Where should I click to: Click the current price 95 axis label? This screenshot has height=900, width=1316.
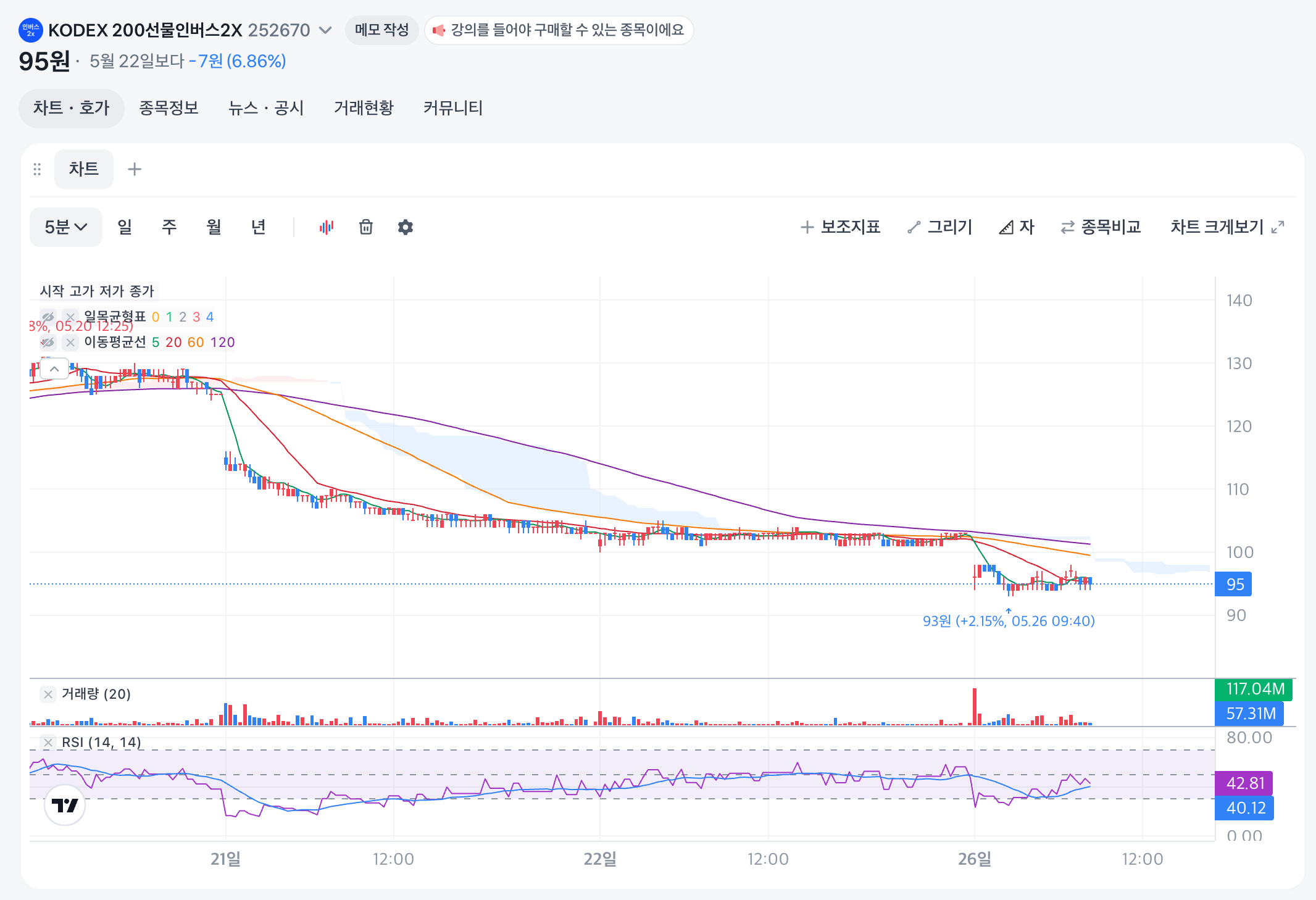click(x=1233, y=584)
